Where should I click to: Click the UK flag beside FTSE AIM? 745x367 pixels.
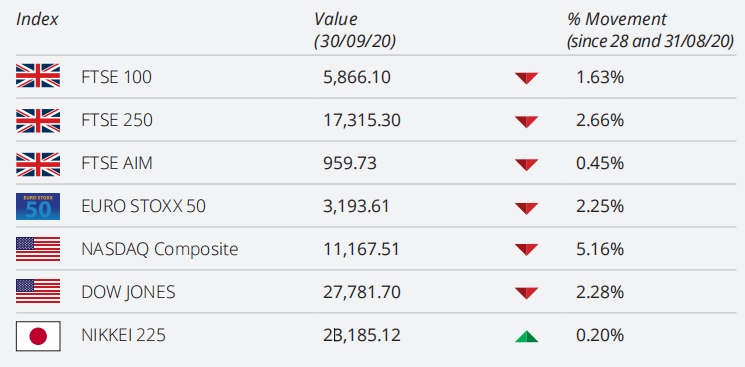[x=38, y=164]
